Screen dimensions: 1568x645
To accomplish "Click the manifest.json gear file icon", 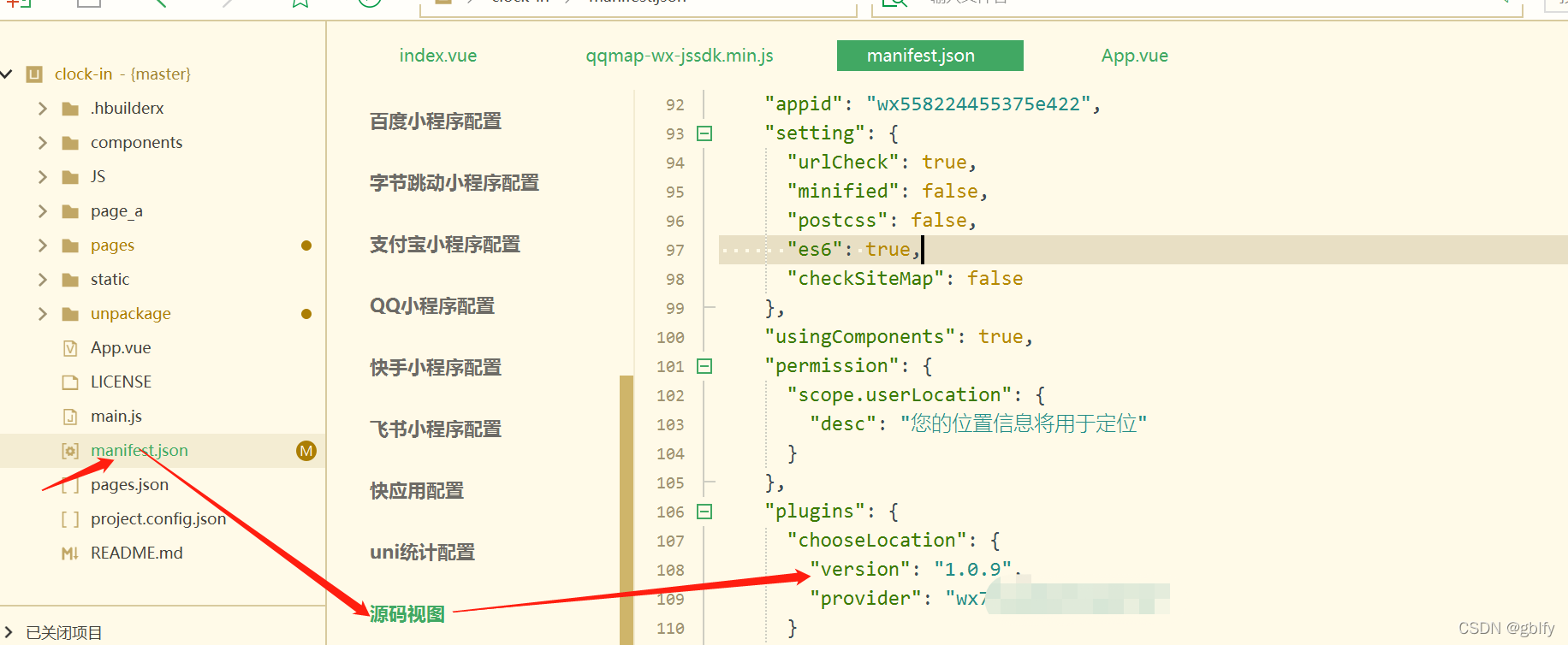I will [x=70, y=451].
